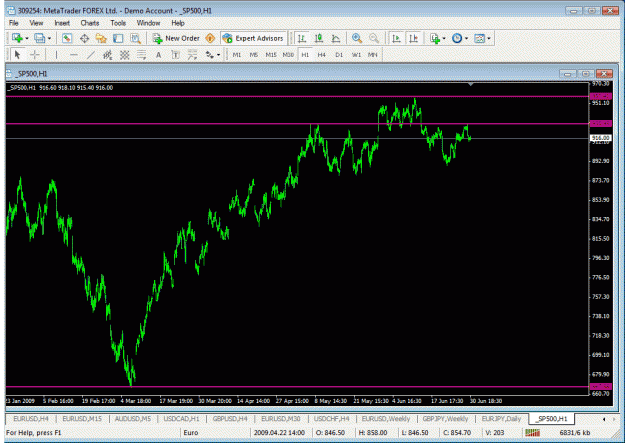Switch timeframe to D1
This screenshot has width=625, height=443.
339,55
